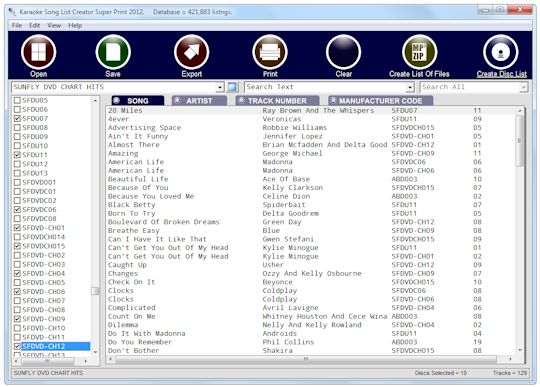
Task: Click the Export toolbar icon
Action: [191, 52]
